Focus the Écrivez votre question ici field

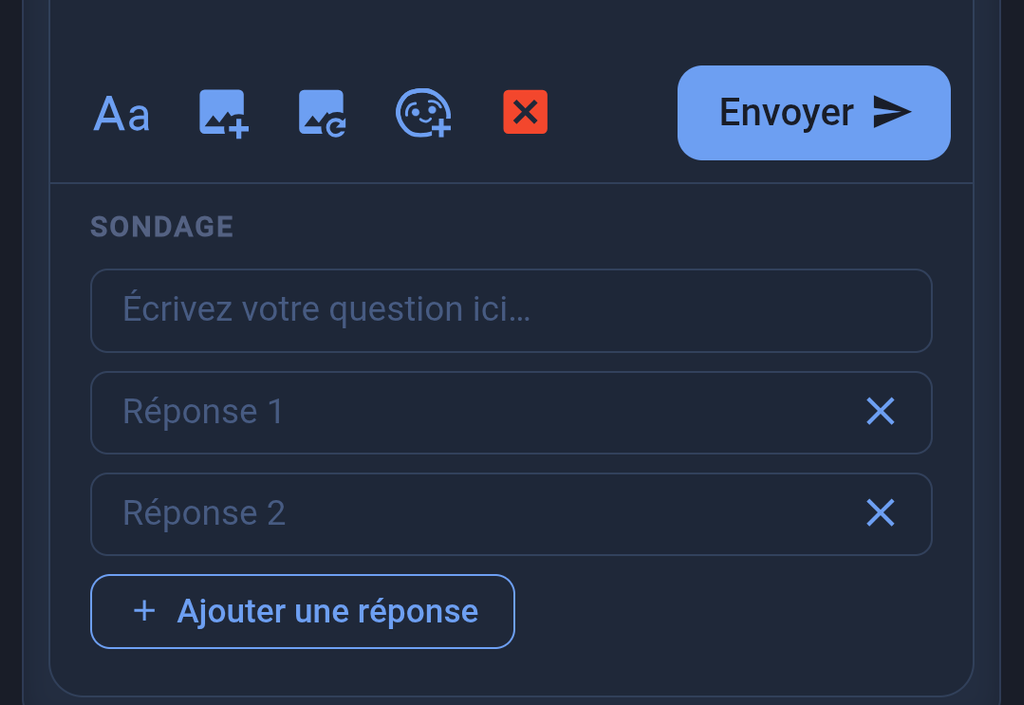(x=511, y=311)
